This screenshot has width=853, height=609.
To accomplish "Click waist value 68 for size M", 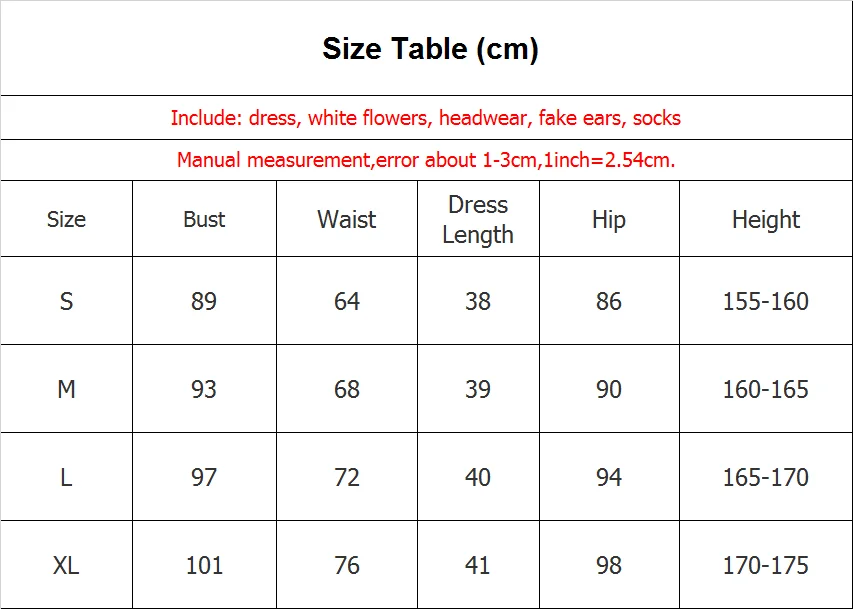I will [x=347, y=389].
